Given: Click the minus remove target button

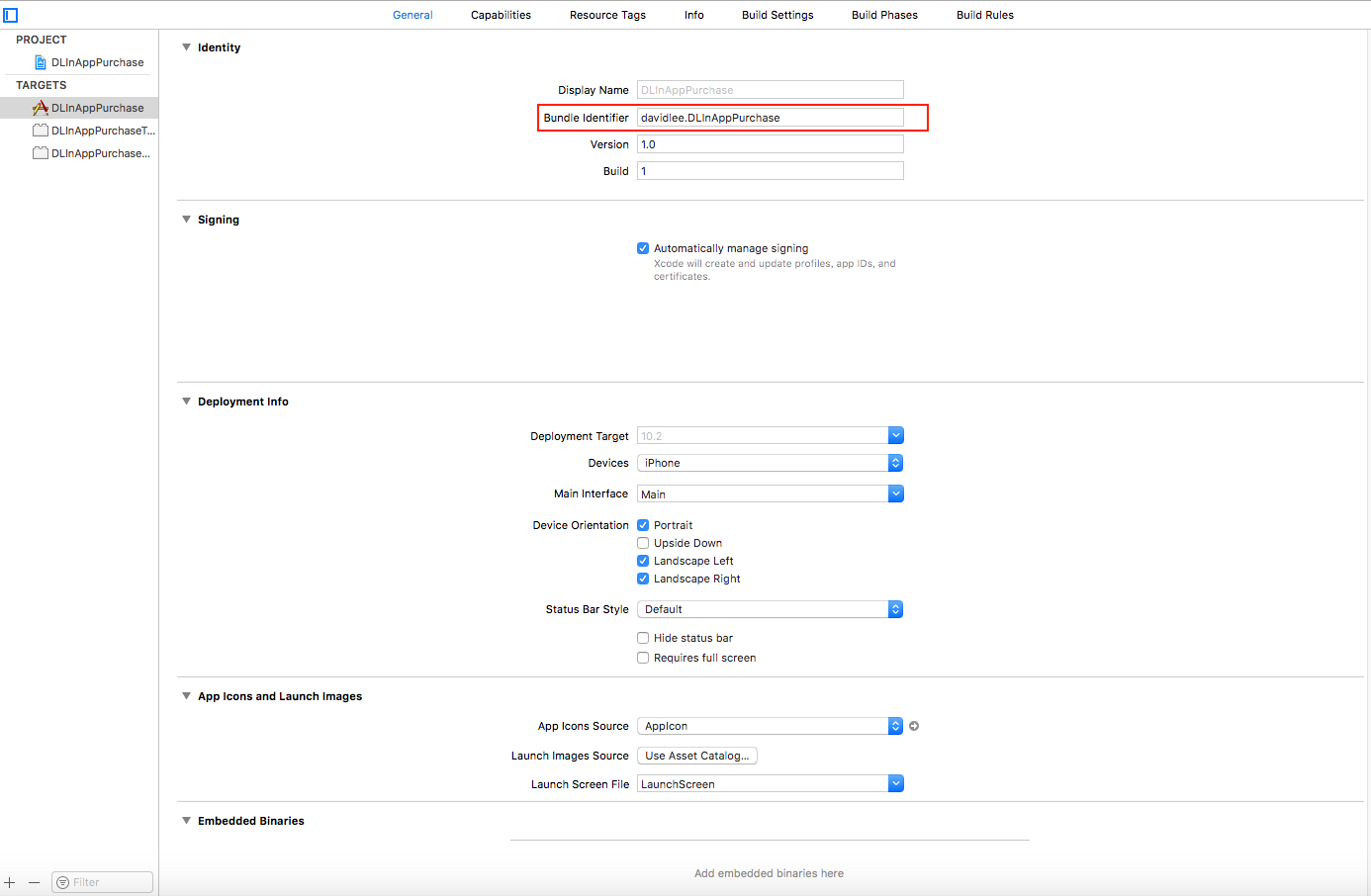Looking at the screenshot, I should pos(34,882).
